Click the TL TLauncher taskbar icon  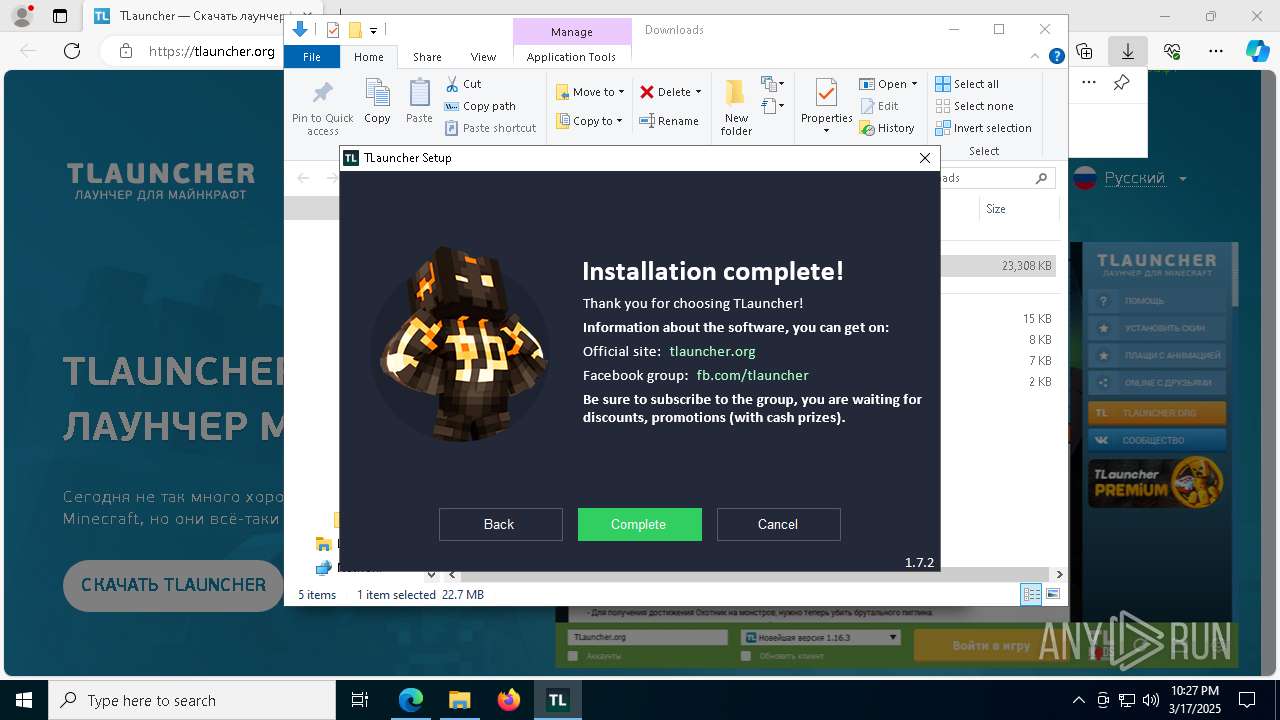pos(558,700)
